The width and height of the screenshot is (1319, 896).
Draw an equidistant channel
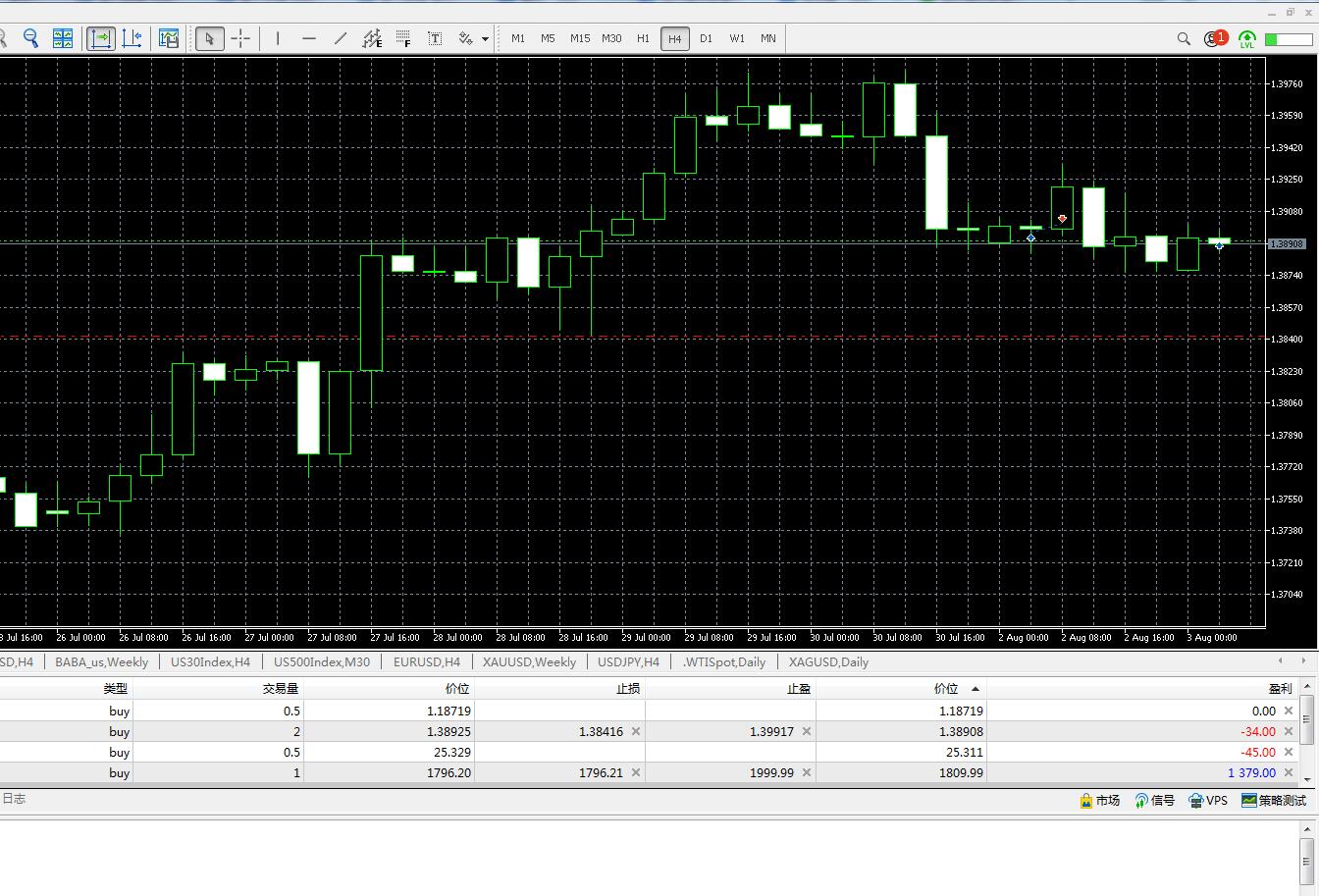(x=372, y=38)
